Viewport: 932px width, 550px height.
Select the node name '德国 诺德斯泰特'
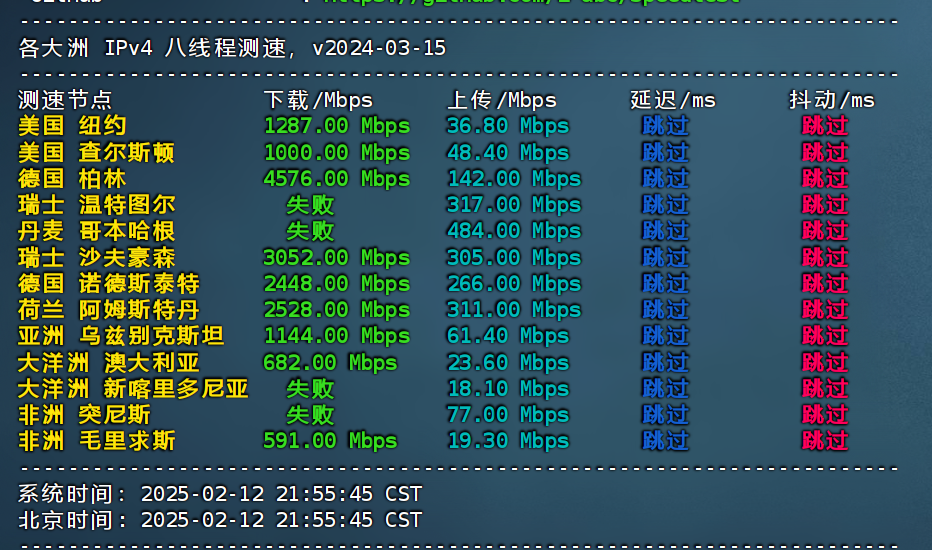[x=109, y=284]
